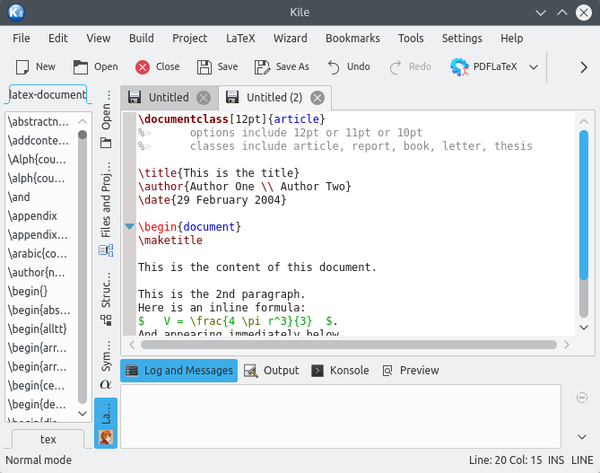The width and height of the screenshot is (600, 473).
Task: Open the Files and Projects sidebar panel
Action: (x=106, y=213)
